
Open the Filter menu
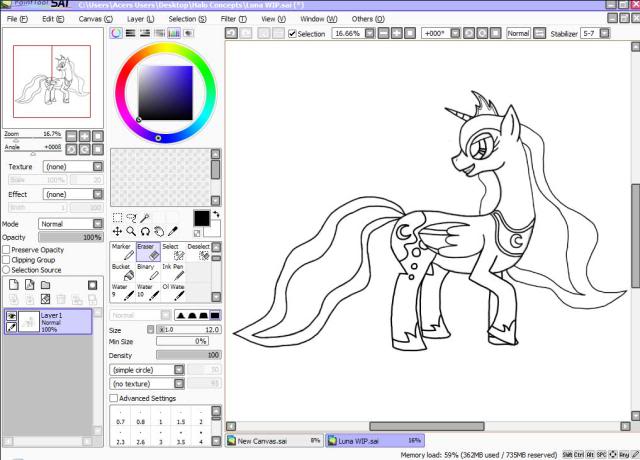[x=233, y=19]
